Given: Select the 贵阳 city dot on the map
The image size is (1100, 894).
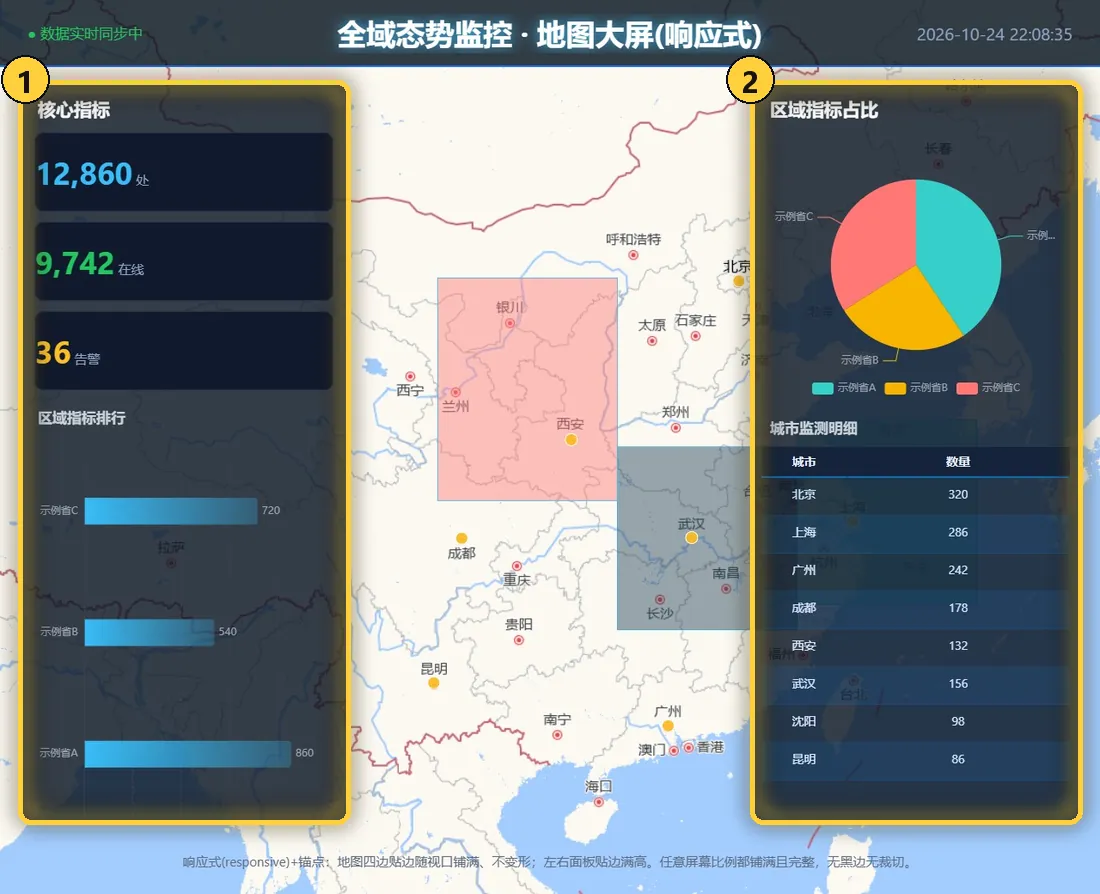Looking at the screenshot, I should click(518, 640).
